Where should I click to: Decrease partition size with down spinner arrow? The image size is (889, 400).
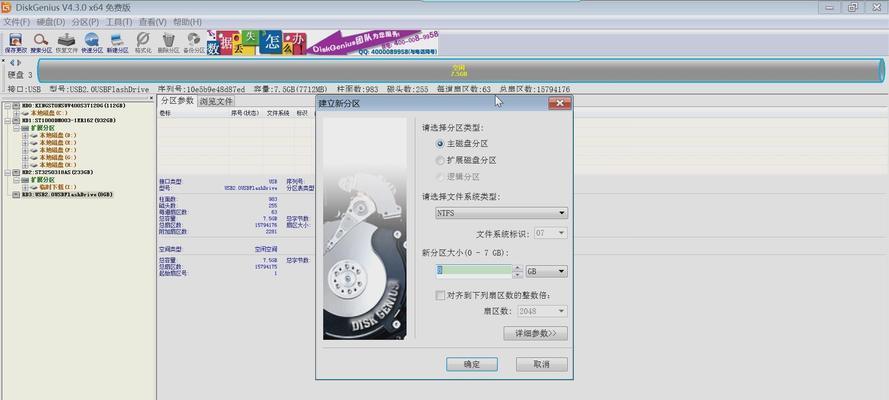point(517,275)
